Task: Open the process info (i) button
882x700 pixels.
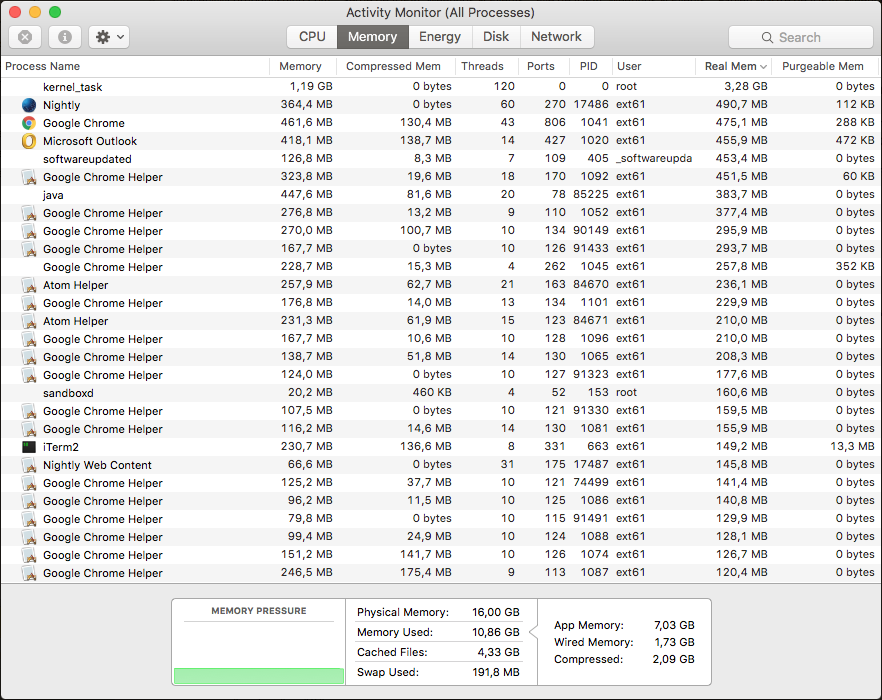Action: [x=65, y=37]
